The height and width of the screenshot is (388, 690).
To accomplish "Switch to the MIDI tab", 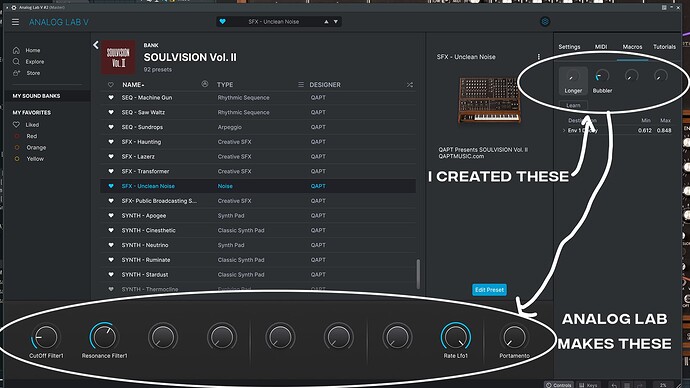I will click(601, 47).
